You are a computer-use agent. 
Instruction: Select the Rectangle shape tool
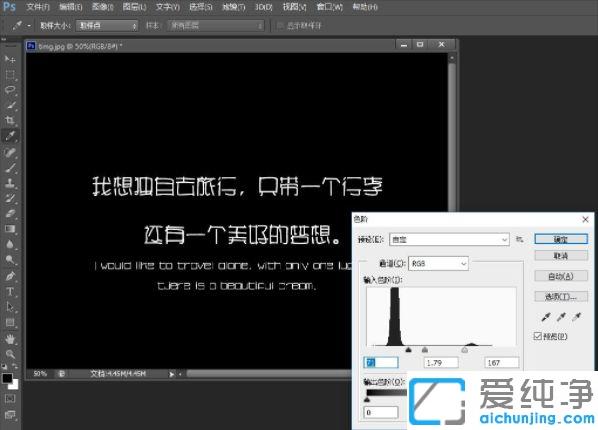pos(10,322)
